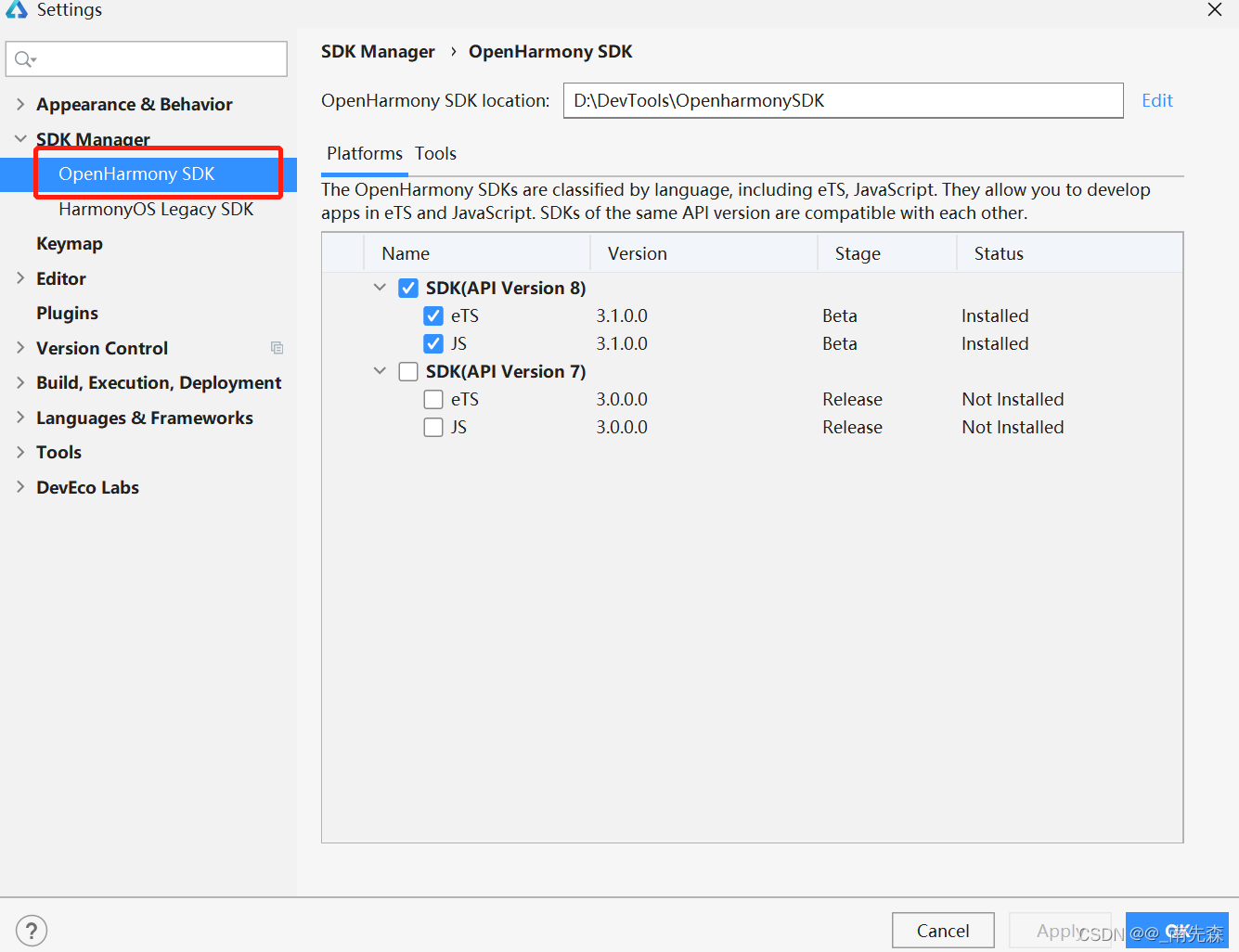Click the SDK(API Version 8) label
Screen dimensions: 1239x952
506,289
